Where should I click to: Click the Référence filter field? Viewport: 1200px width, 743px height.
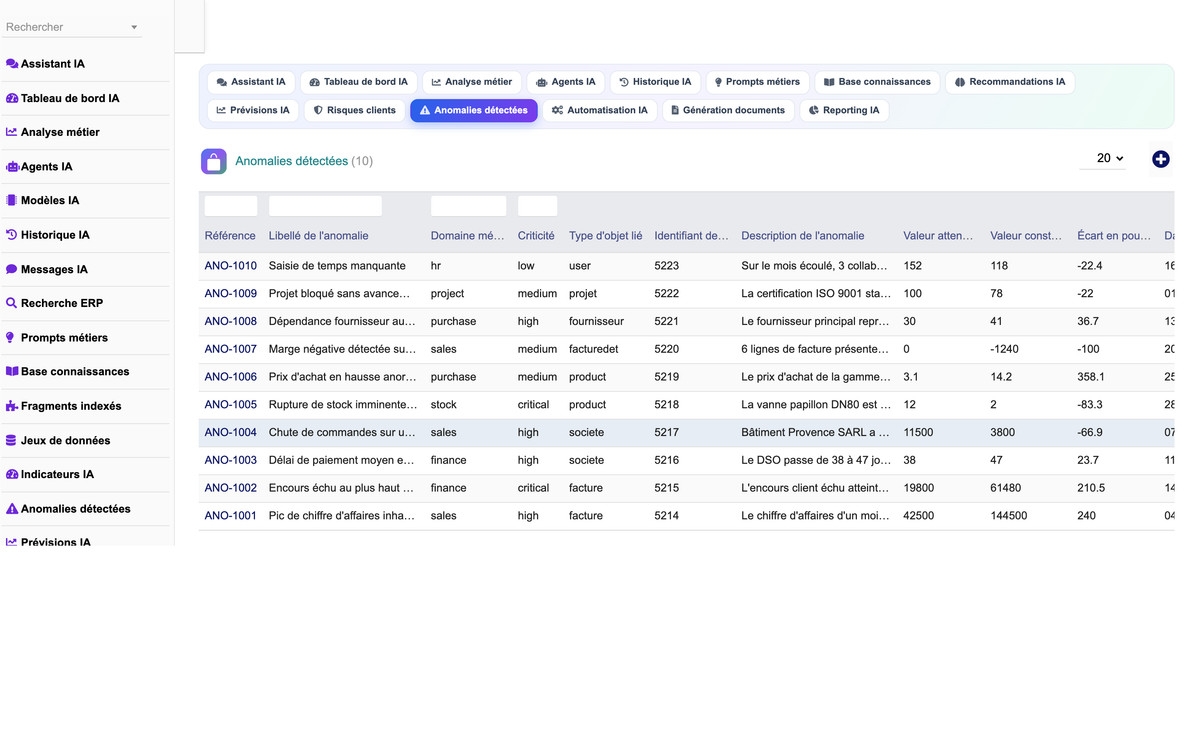(x=231, y=206)
